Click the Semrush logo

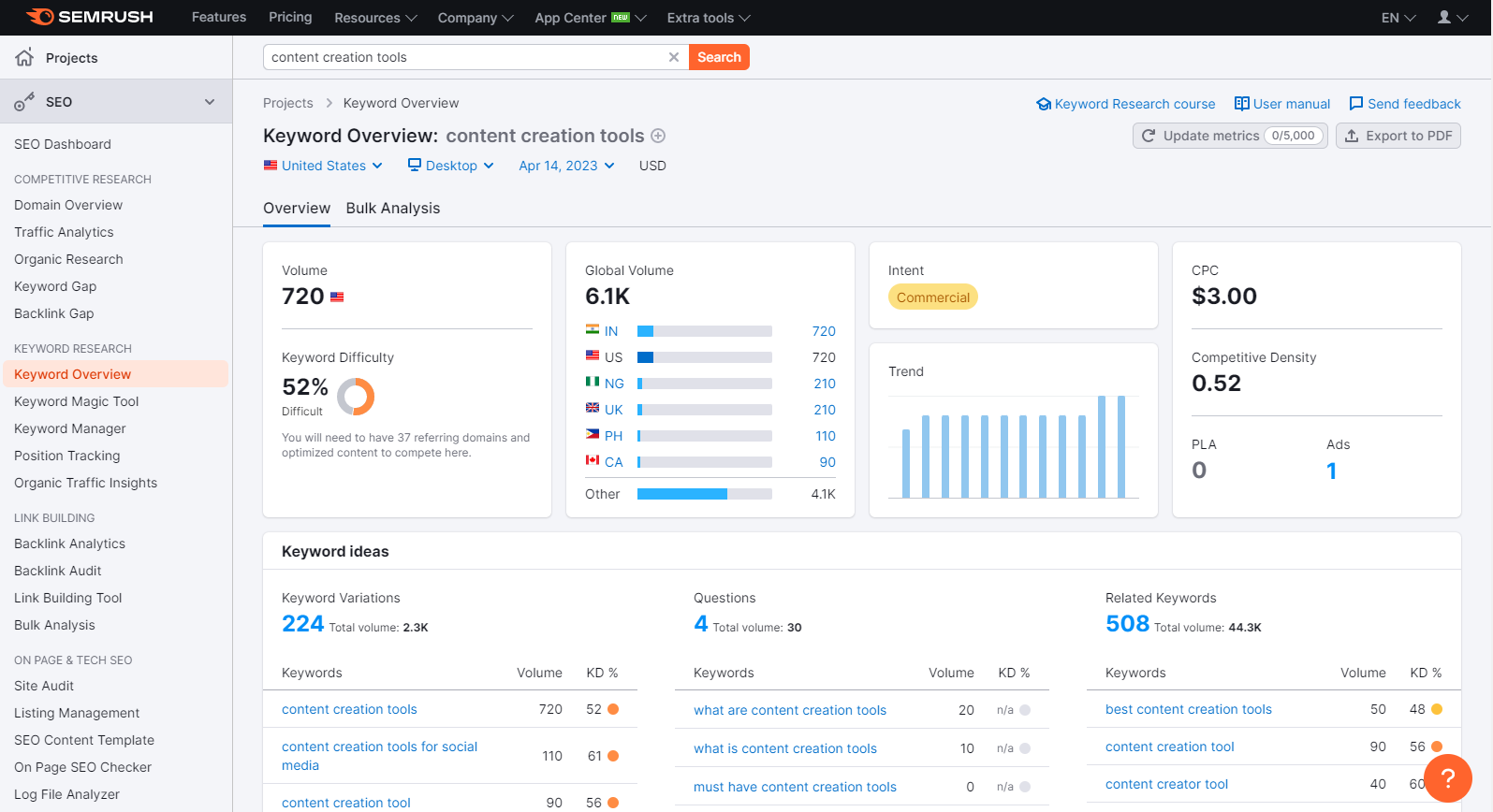89,17
